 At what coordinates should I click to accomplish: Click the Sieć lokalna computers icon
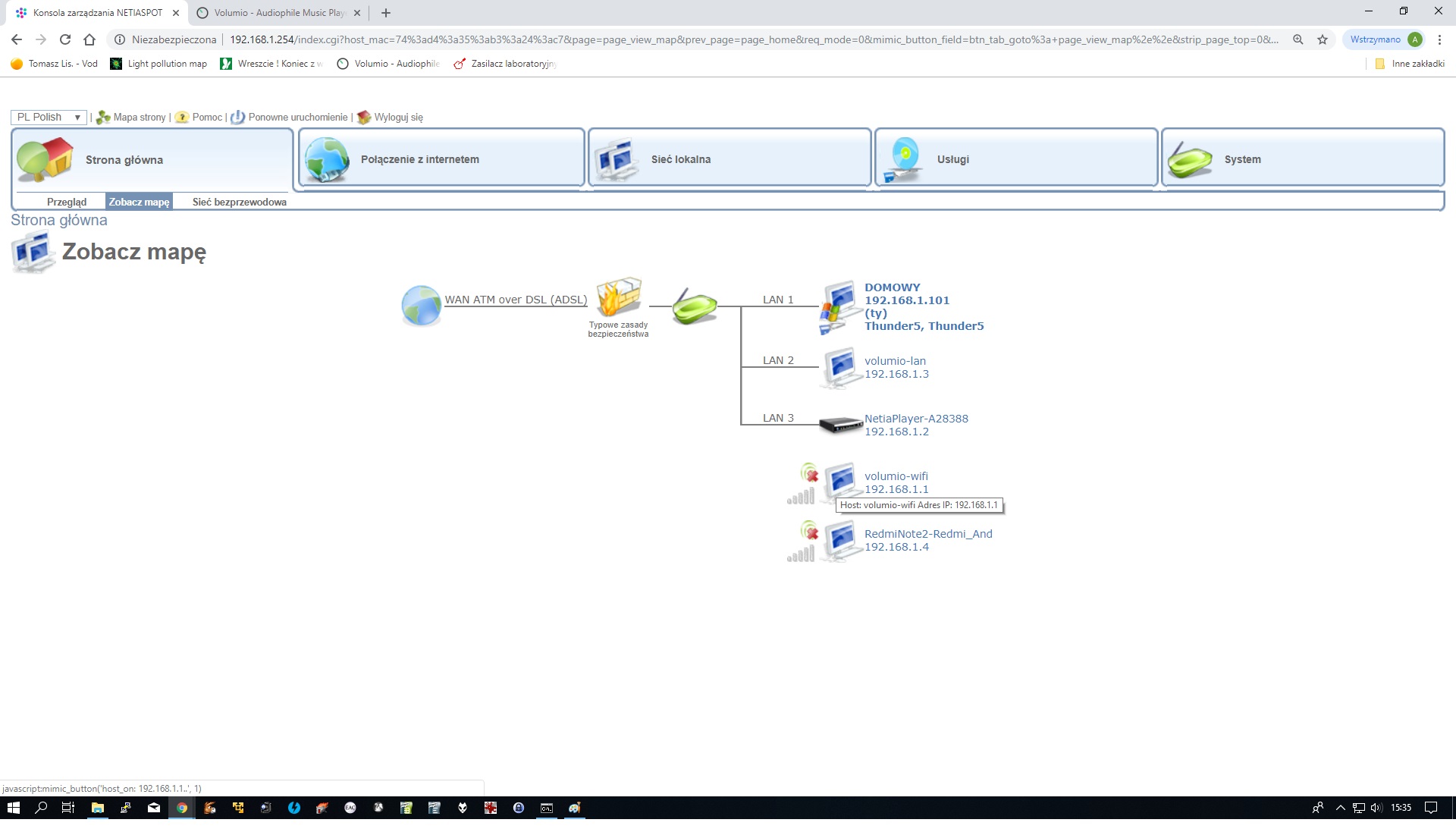click(616, 159)
